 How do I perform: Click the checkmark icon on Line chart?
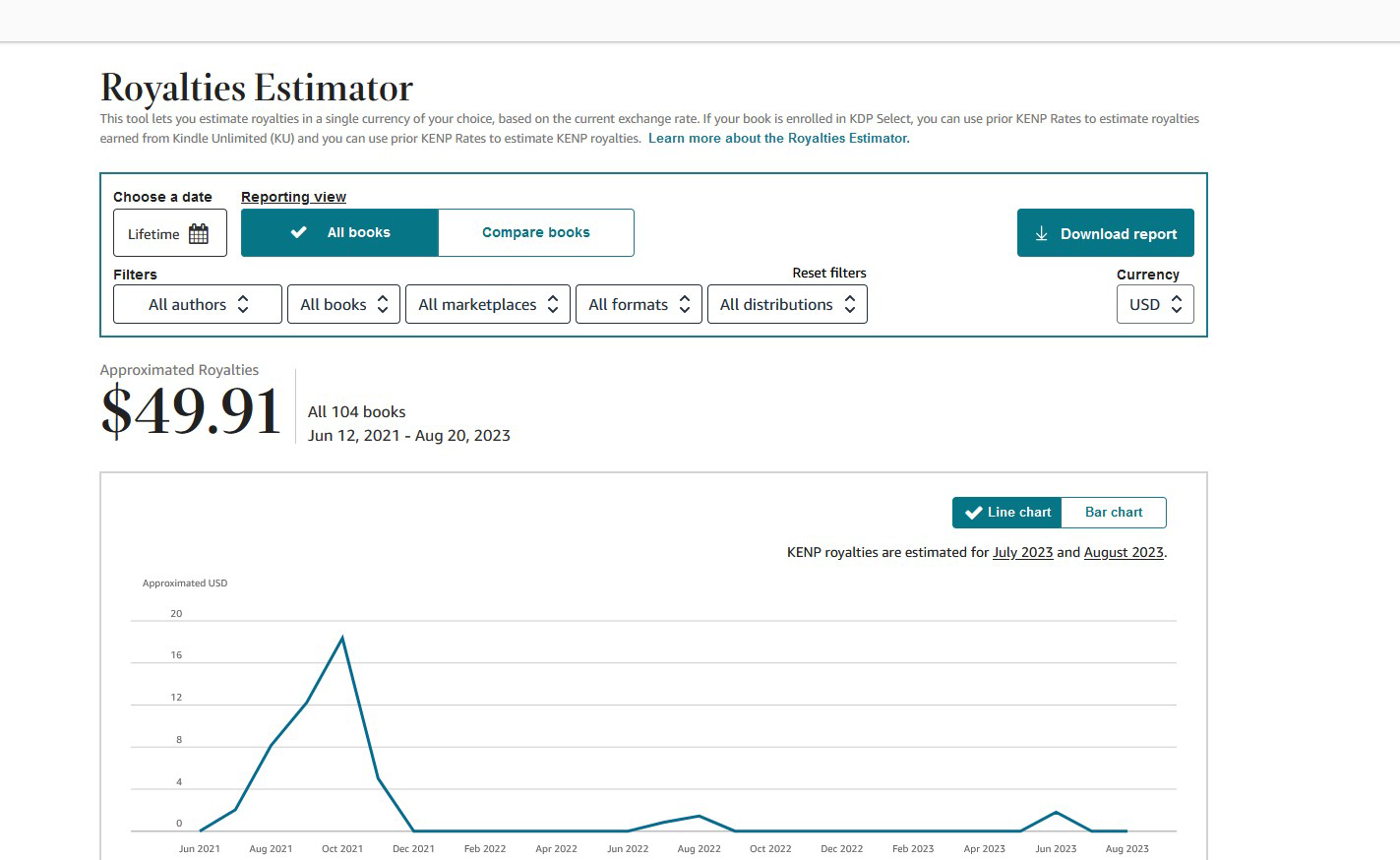click(973, 513)
